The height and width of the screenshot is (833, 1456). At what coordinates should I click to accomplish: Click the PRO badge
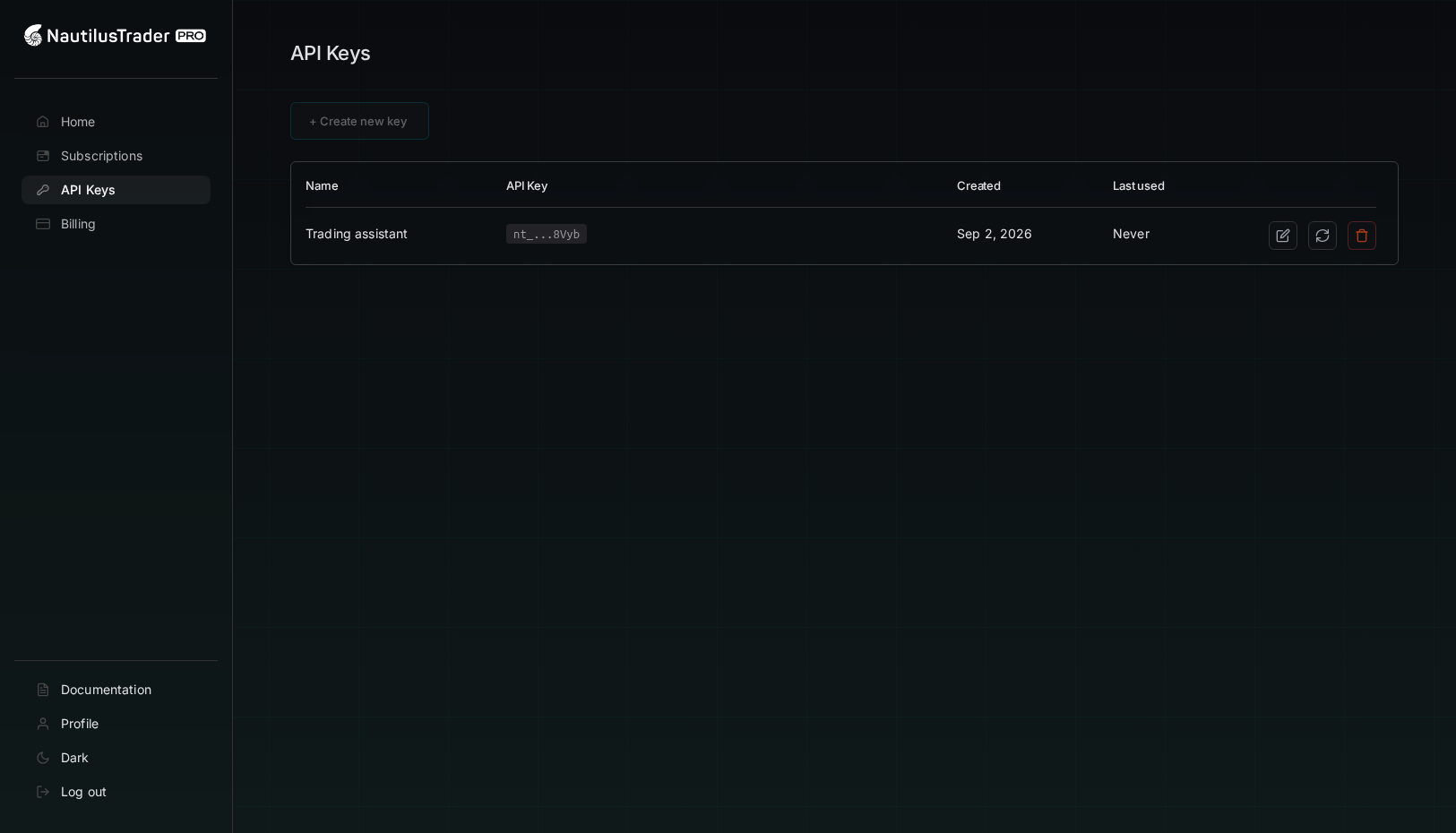(191, 36)
